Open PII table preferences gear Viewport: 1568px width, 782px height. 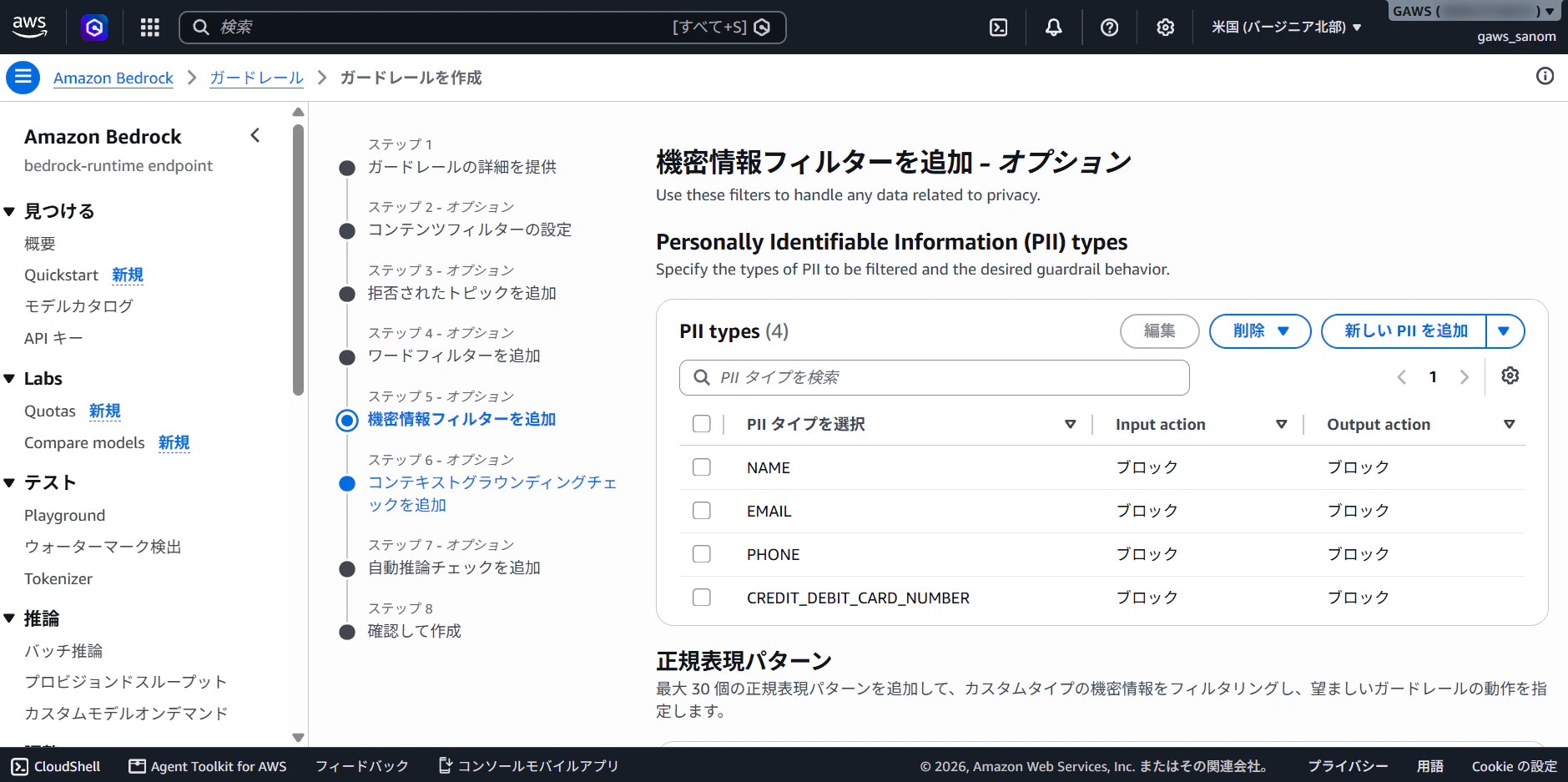(1510, 376)
